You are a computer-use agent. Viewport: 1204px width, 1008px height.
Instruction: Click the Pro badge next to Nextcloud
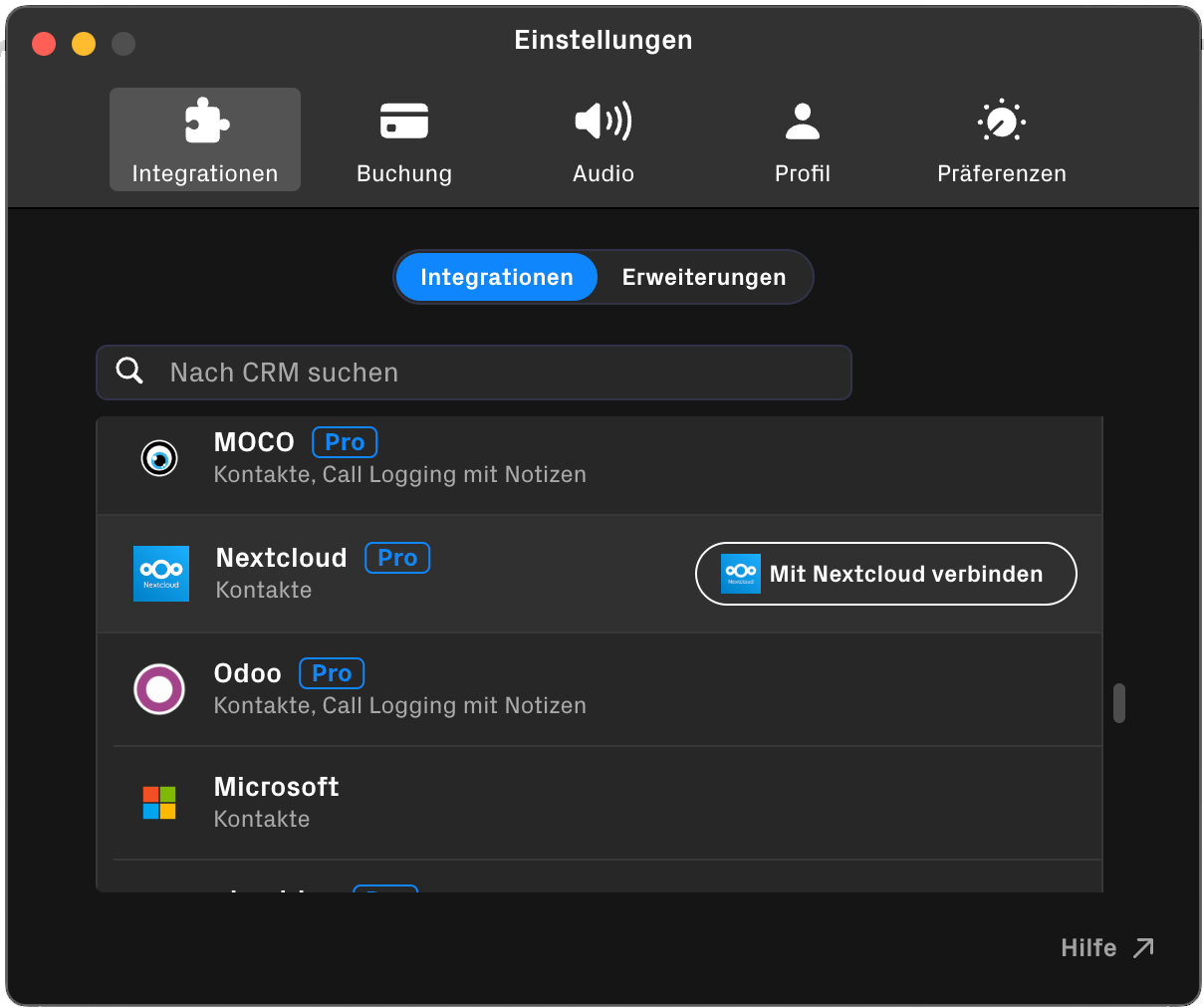coord(397,558)
